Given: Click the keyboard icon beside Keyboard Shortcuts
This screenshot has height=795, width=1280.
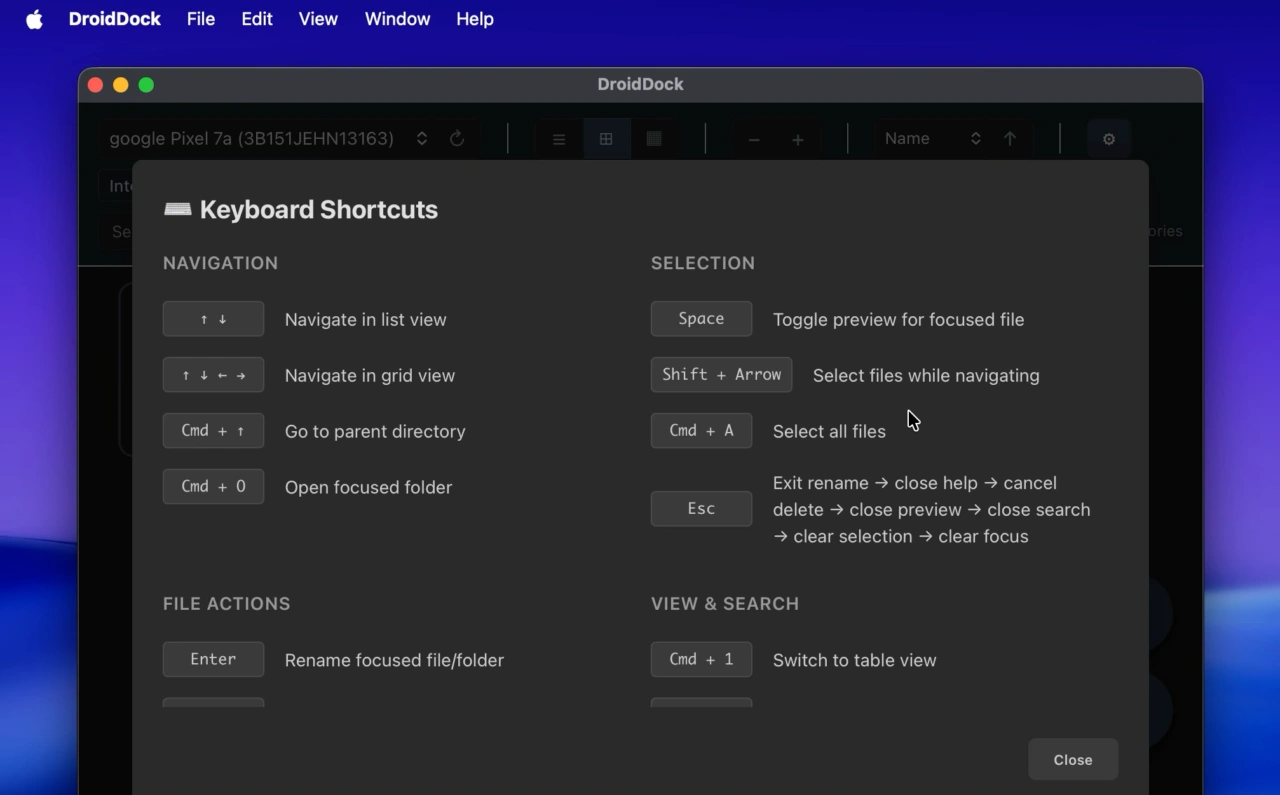Looking at the screenshot, I should [x=178, y=209].
